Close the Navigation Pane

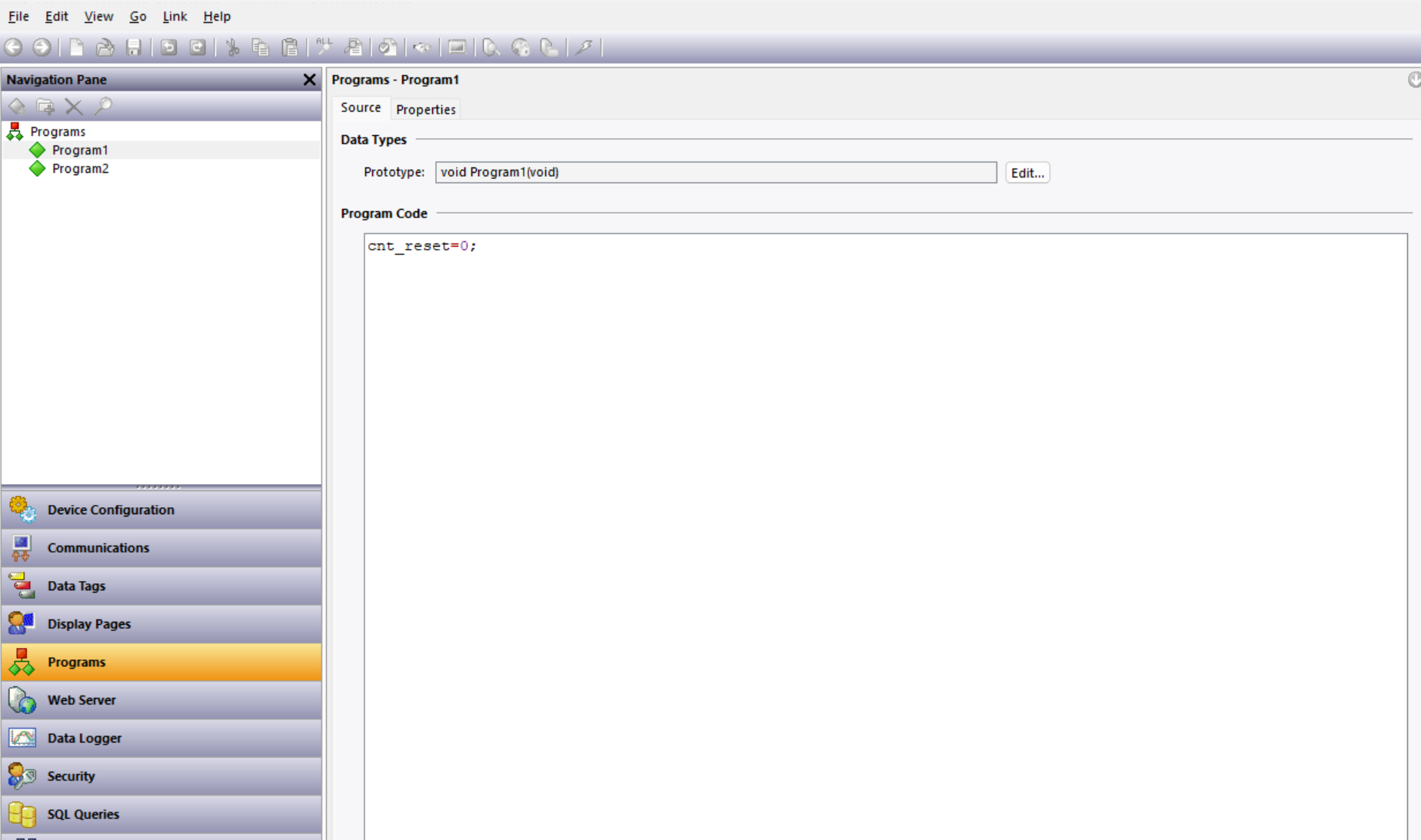pyautogui.click(x=309, y=80)
